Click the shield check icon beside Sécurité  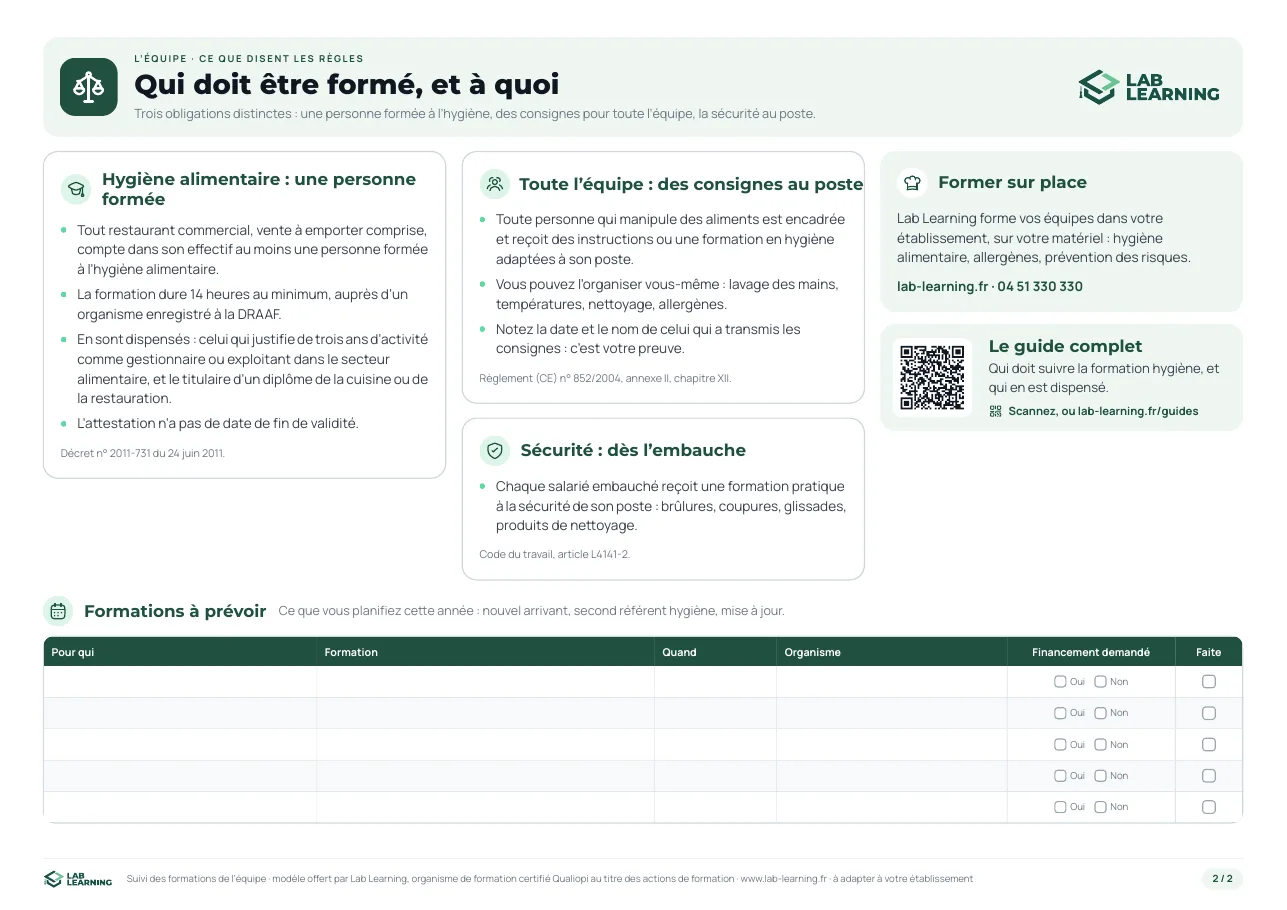click(x=495, y=451)
